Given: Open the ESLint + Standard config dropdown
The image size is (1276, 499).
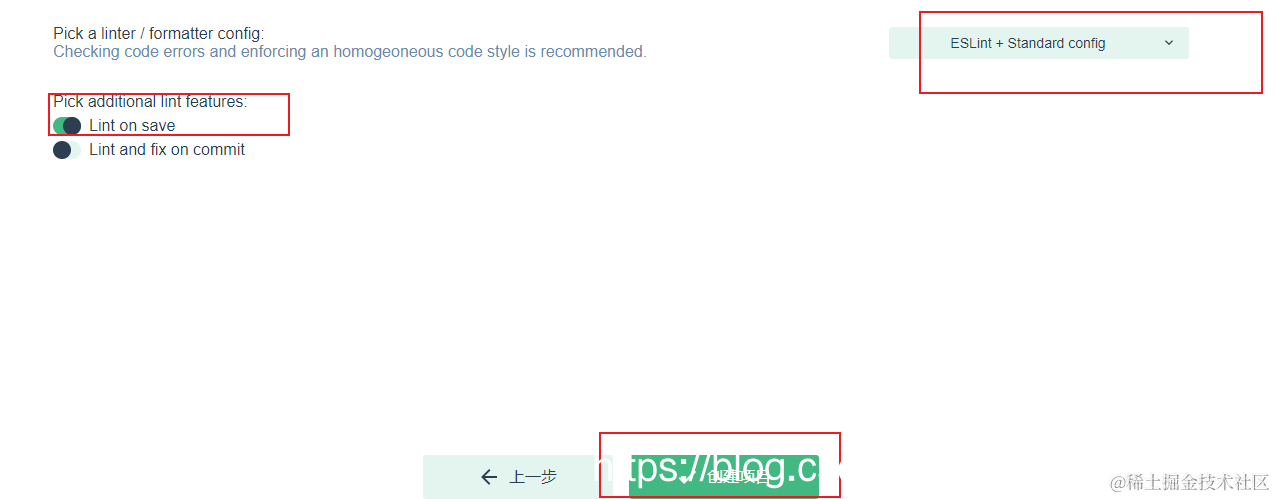Looking at the screenshot, I should [1038, 43].
